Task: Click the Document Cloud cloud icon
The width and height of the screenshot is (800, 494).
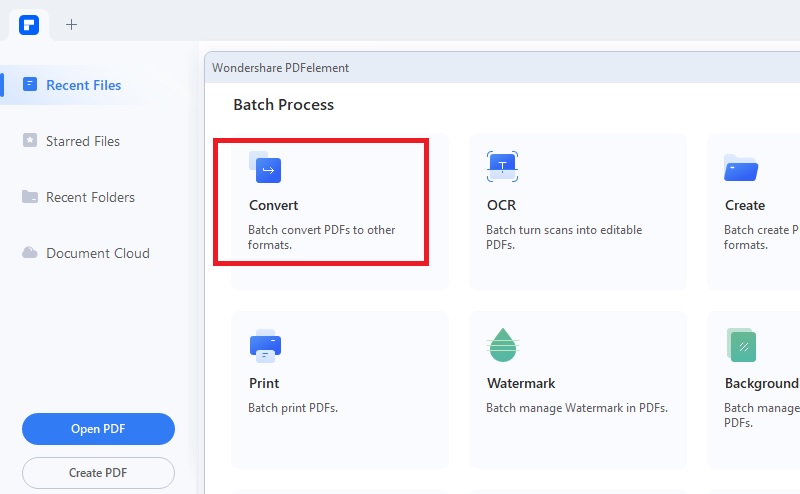Action: pyautogui.click(x=30, y=253)
